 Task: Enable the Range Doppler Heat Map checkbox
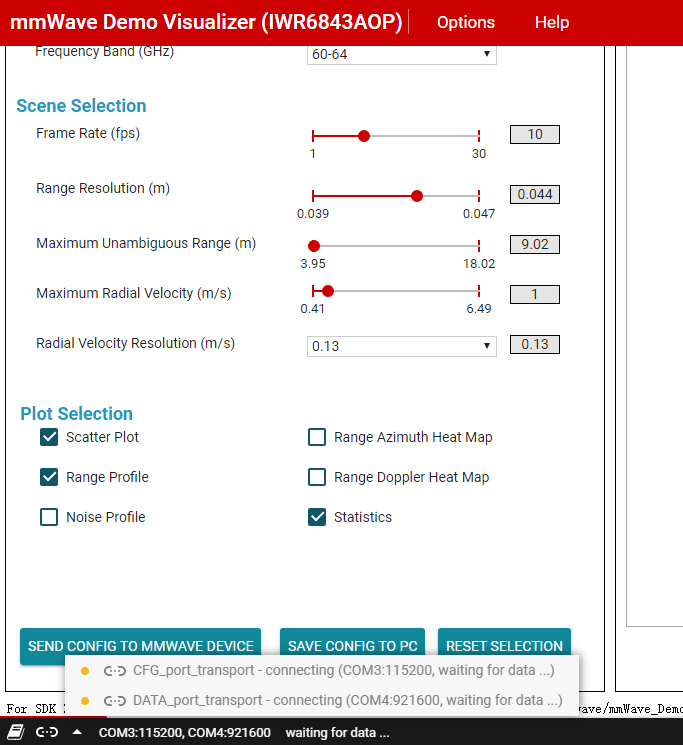click(x=317, y=477)
